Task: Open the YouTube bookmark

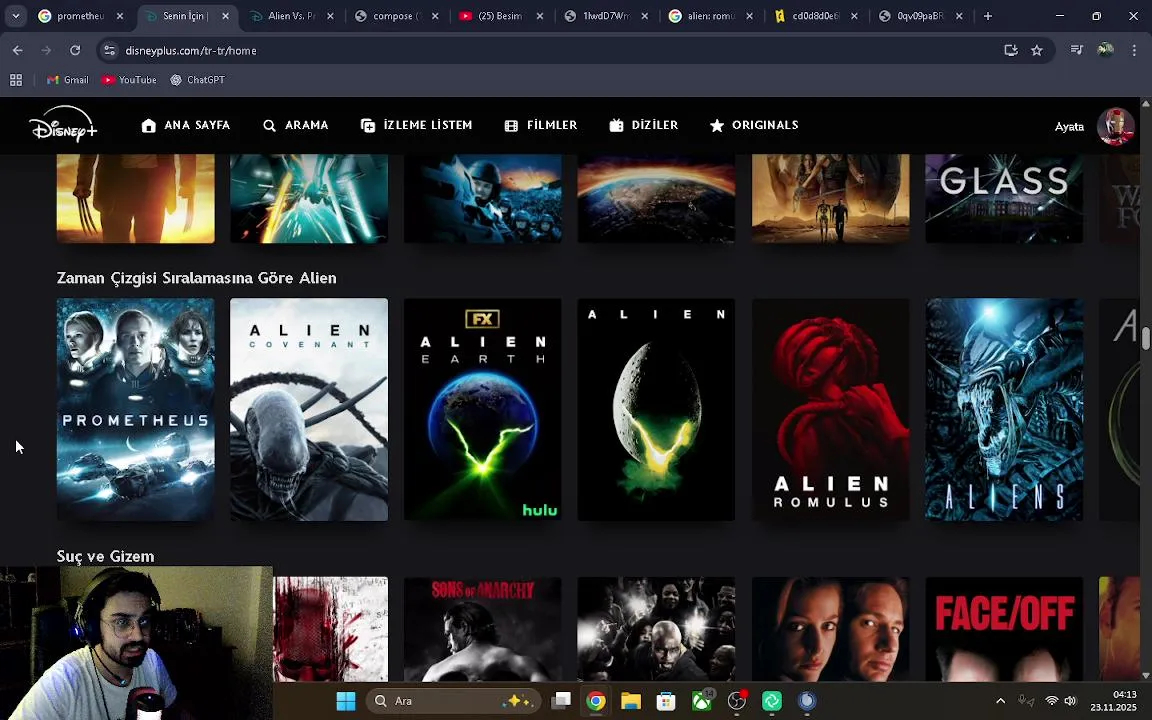Action: (x=129, y=80)
